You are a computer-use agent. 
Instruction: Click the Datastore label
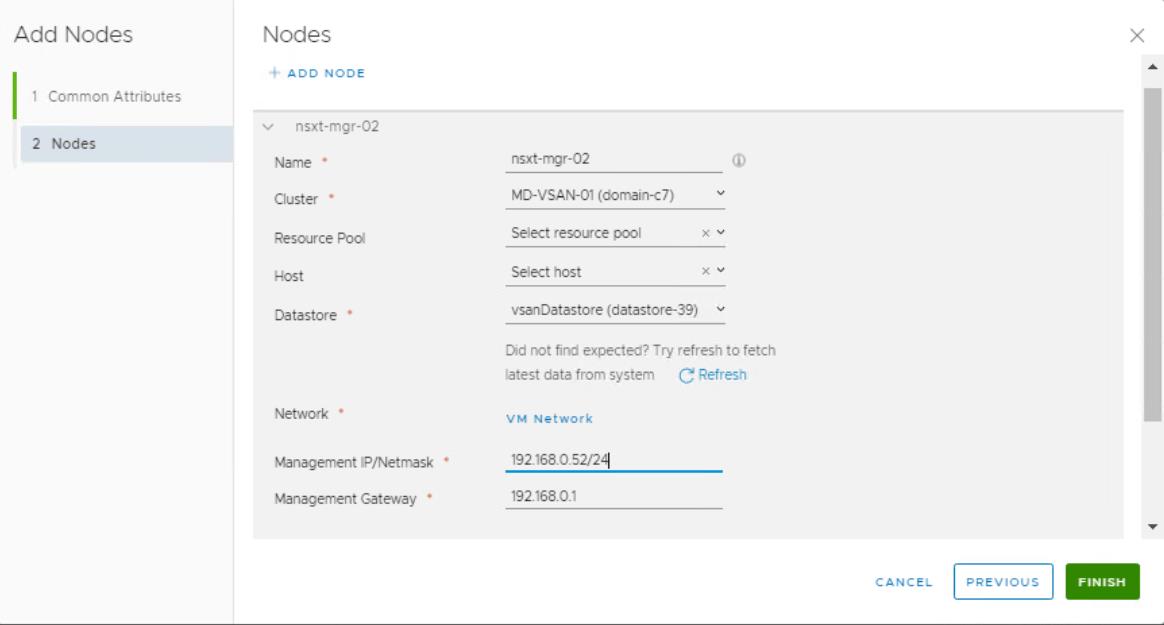(x=305, y=315)
